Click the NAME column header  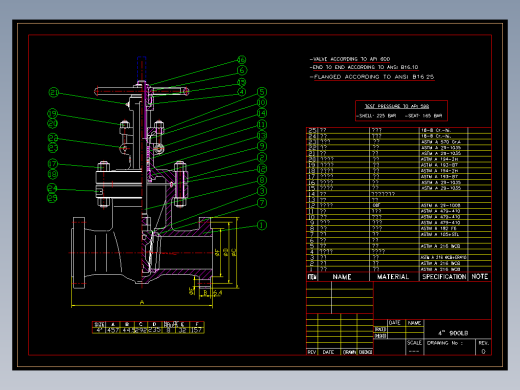(x=342, y=277)
